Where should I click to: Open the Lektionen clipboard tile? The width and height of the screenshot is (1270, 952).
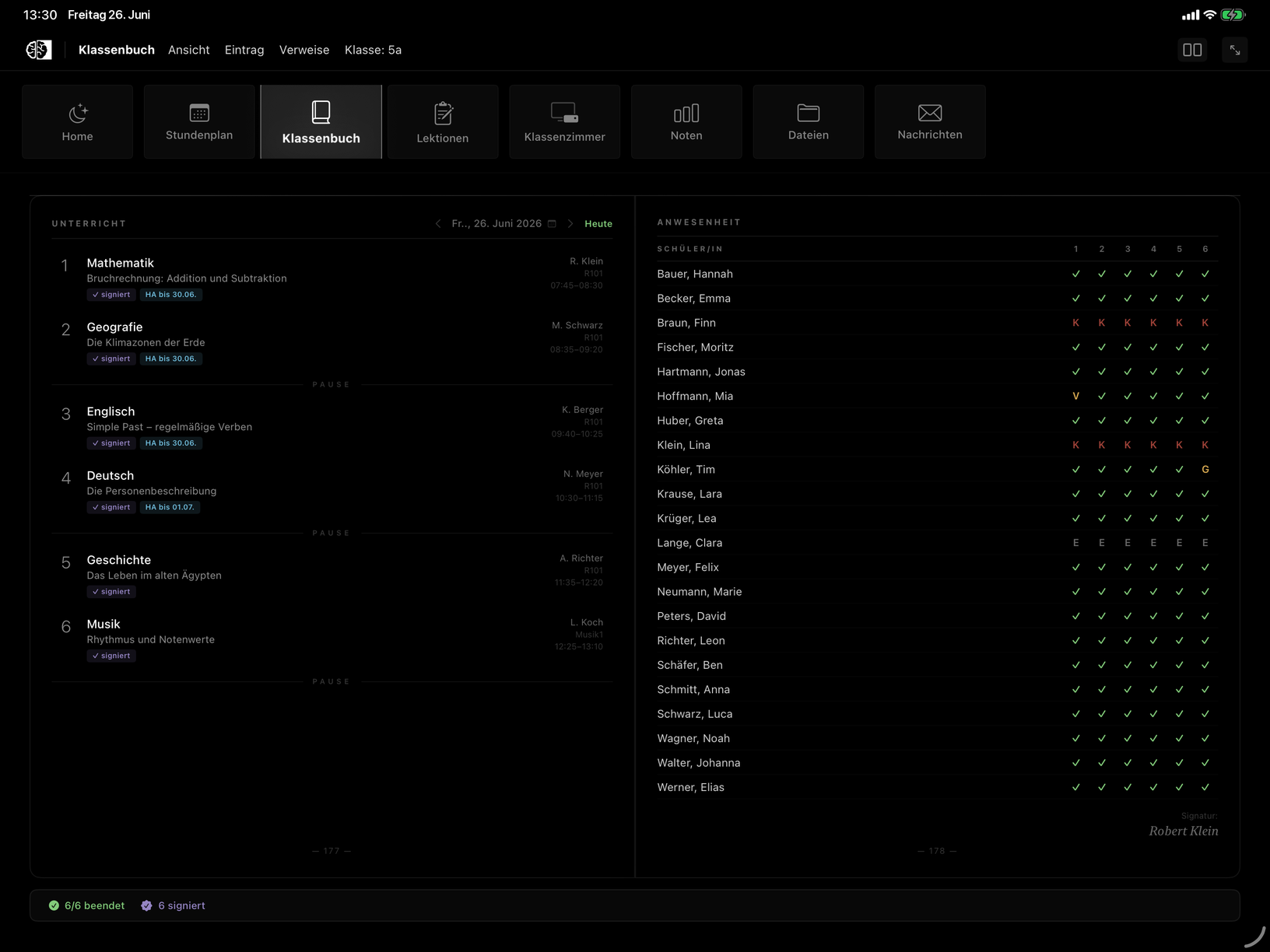tap(443, 122)
